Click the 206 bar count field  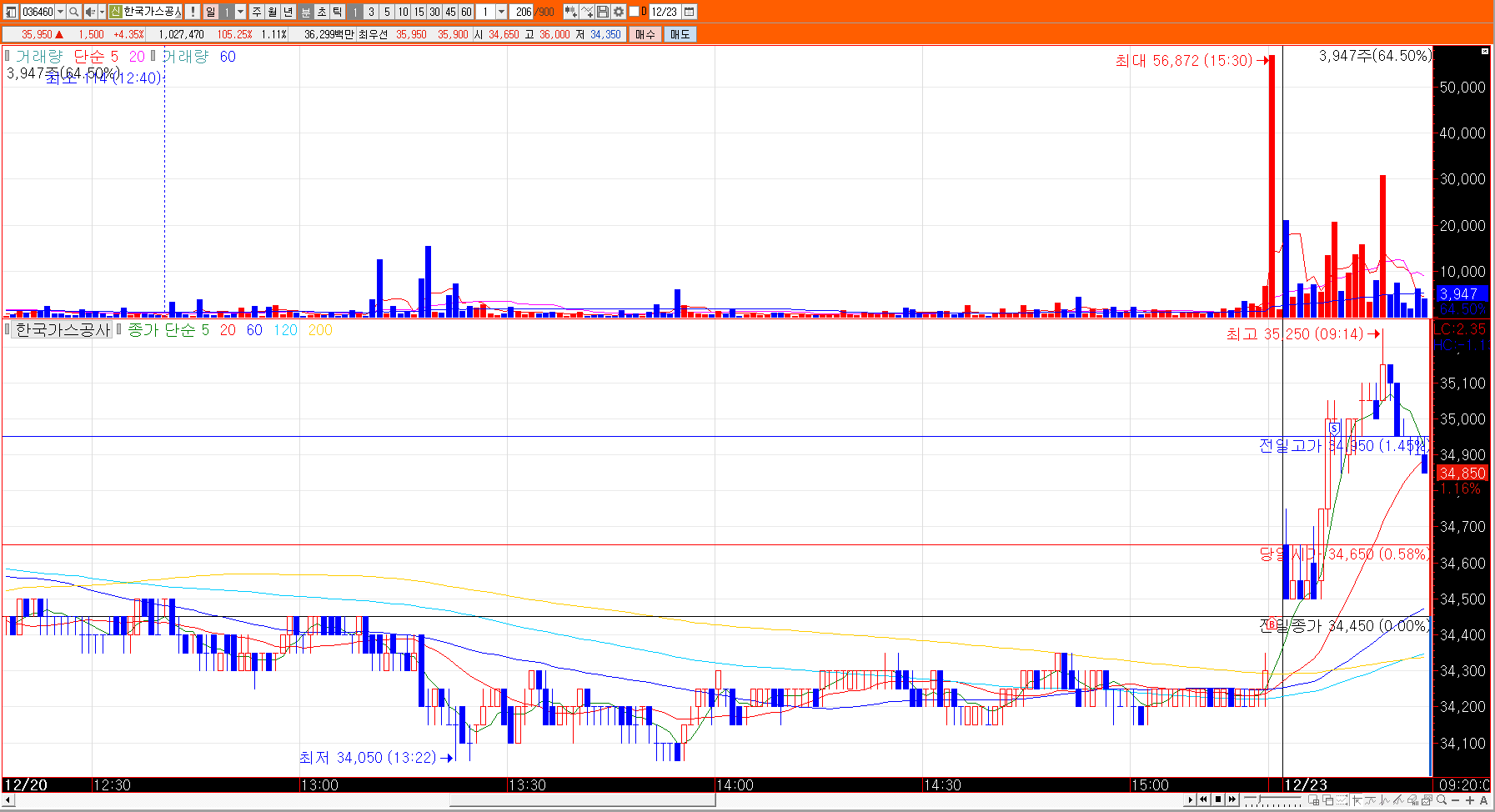tap(520, 12)
